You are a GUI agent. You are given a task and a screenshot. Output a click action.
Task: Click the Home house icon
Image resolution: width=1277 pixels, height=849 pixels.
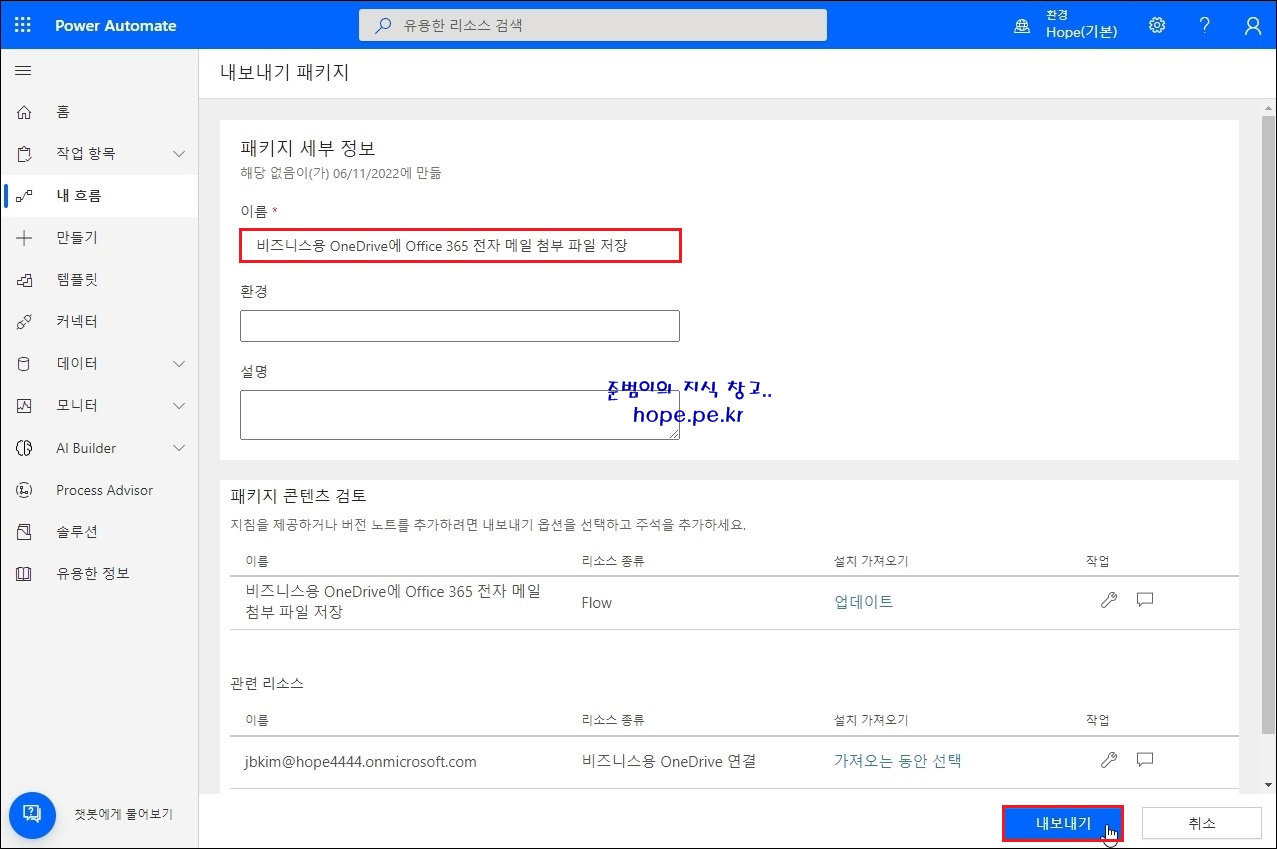click(x=24, y=112)
